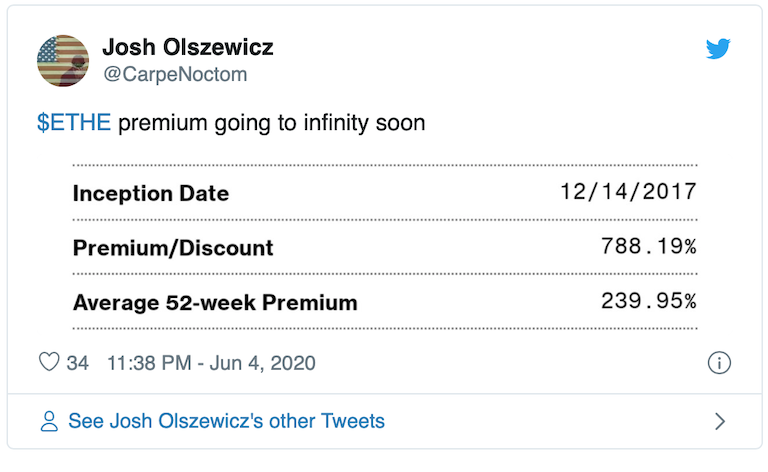
Task: Expand the right chevron arrow
Action: pyautogui.click(x=719, y=421)
